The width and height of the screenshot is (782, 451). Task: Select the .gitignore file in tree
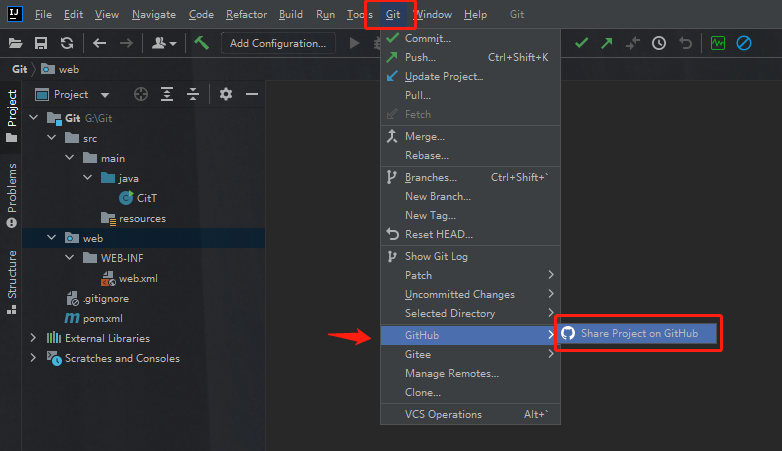[98, 298]
